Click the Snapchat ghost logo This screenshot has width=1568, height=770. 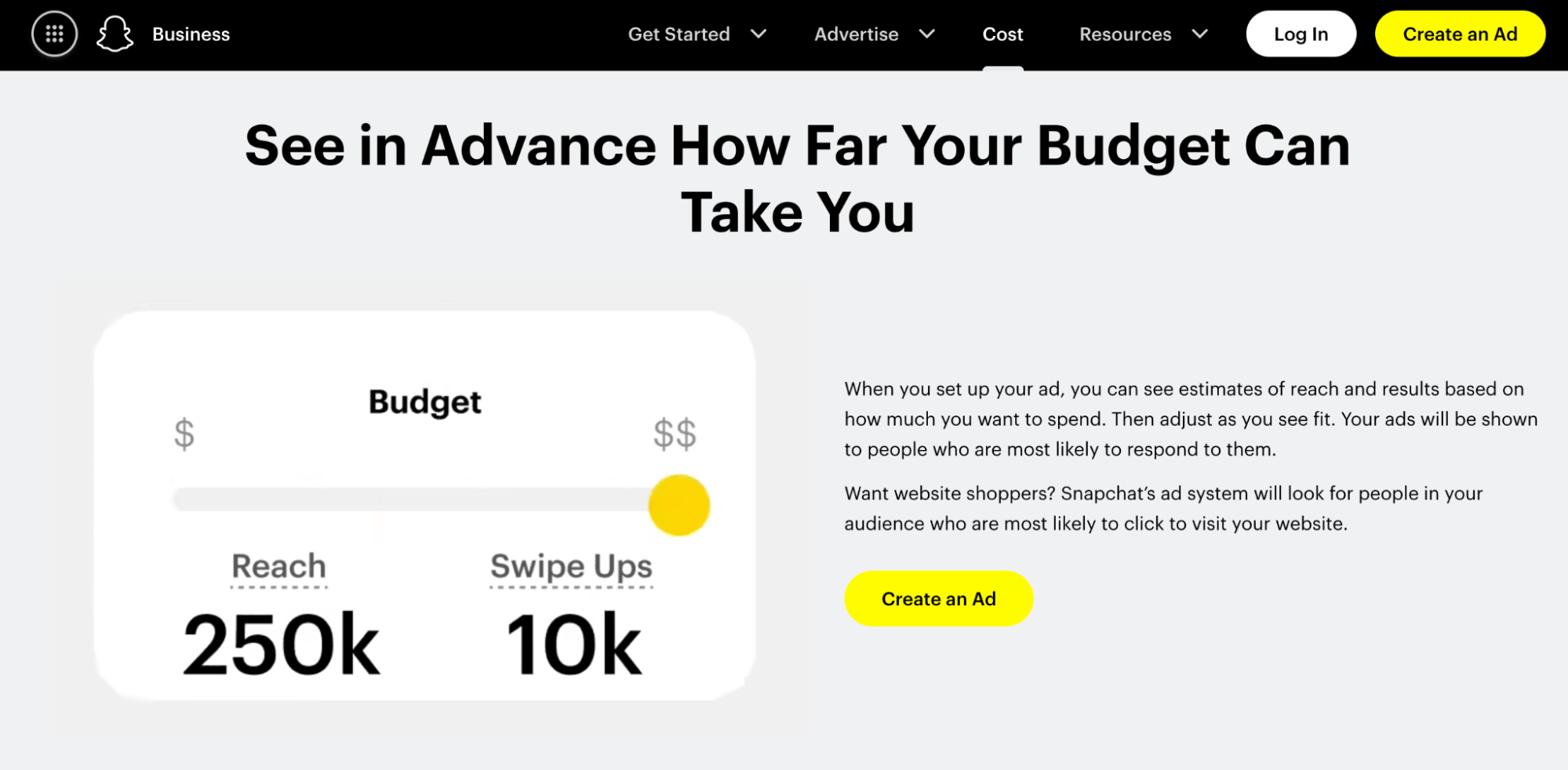click(115, 35)
